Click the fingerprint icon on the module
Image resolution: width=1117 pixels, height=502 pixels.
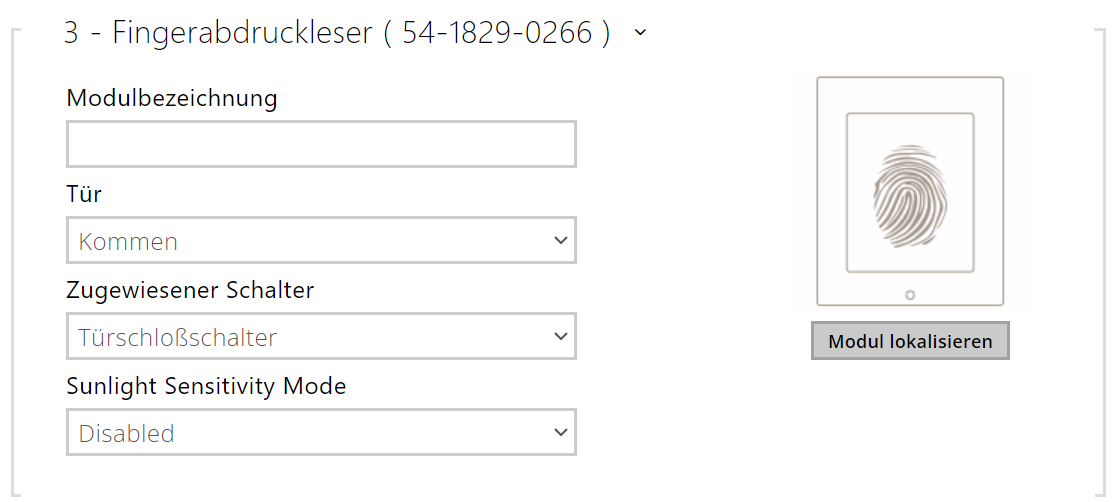pos(909,193)
